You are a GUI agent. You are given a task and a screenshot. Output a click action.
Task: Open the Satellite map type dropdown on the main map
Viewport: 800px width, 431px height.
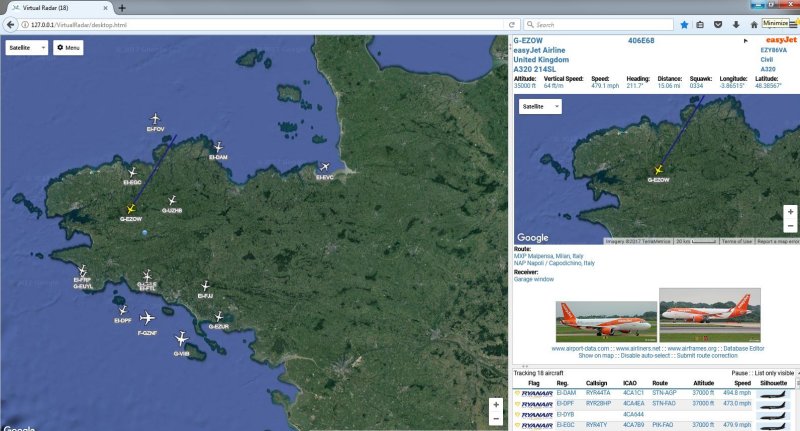pyautogui.click(x=27, y=47)
